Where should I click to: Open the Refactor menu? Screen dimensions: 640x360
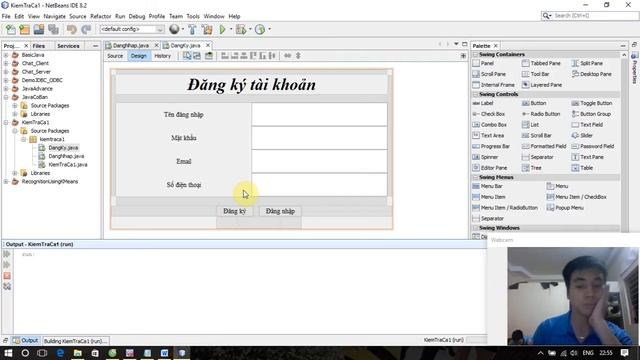[x=100, y=16]
